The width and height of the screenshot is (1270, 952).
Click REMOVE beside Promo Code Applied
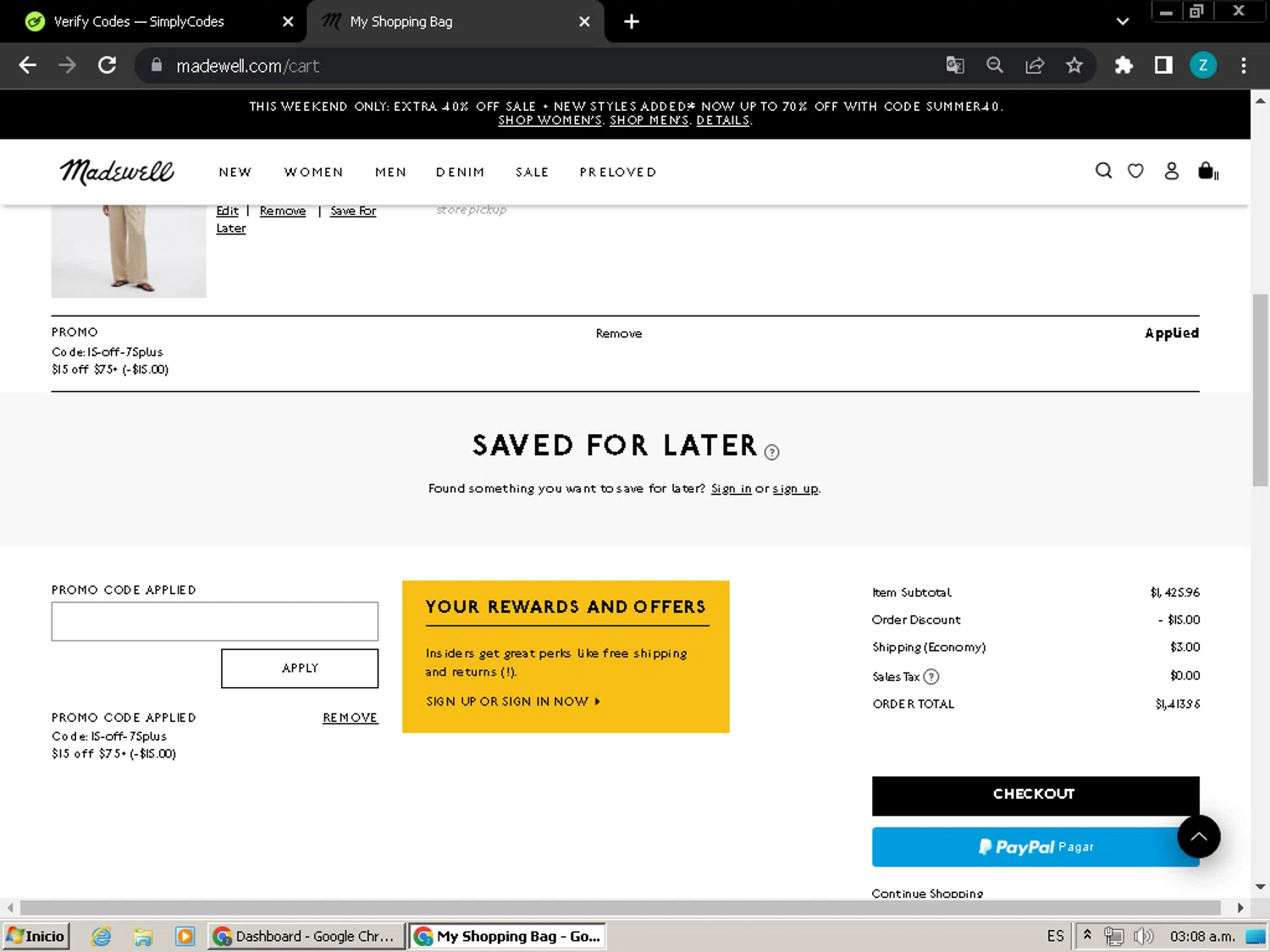point(351,718)
